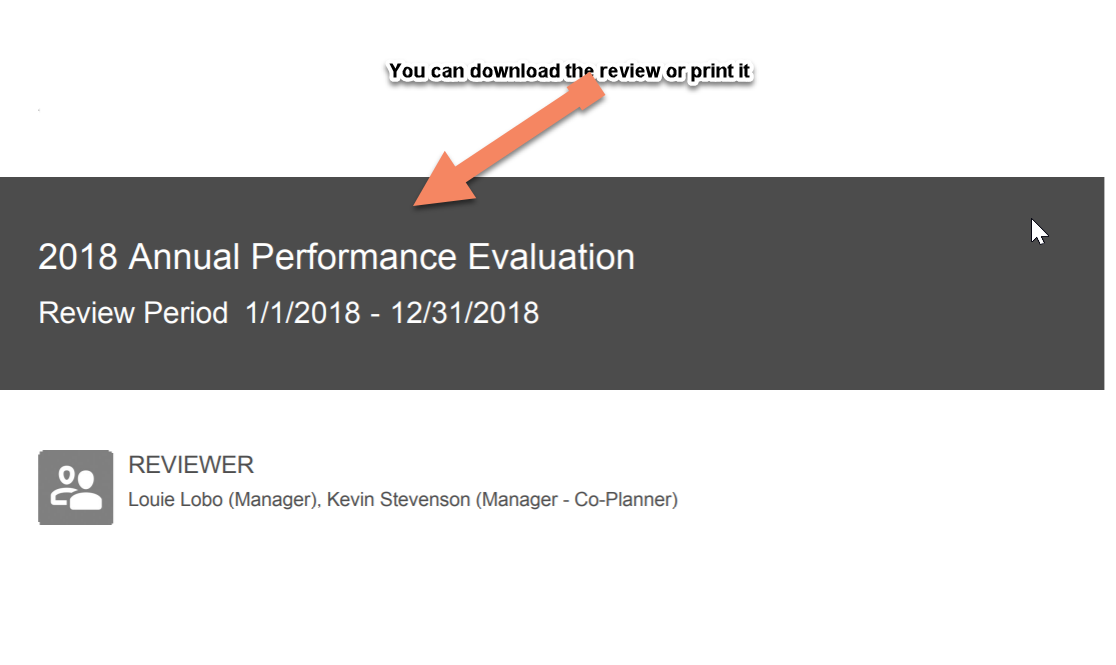Click the orange arrow's pointed head
The image size is (1116, 665).
pos(443,182)
